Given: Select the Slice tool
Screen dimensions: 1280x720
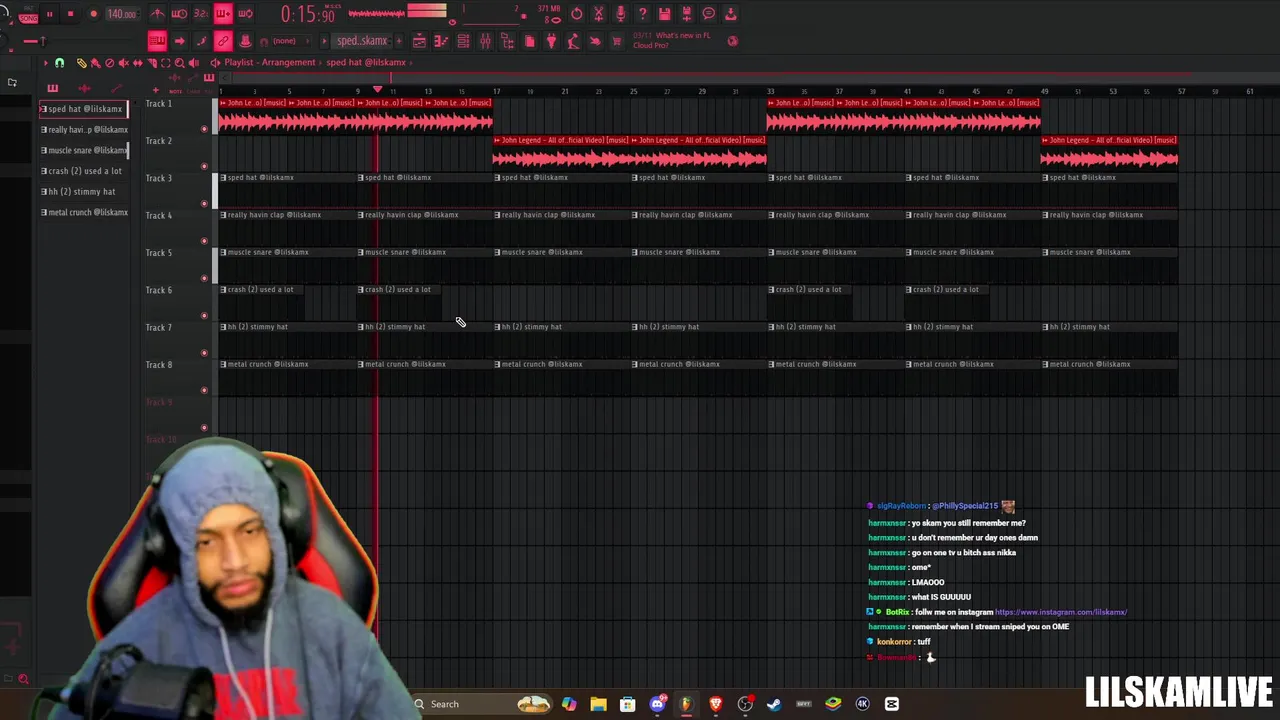Looking at the screenshot, I should (152, 63).
